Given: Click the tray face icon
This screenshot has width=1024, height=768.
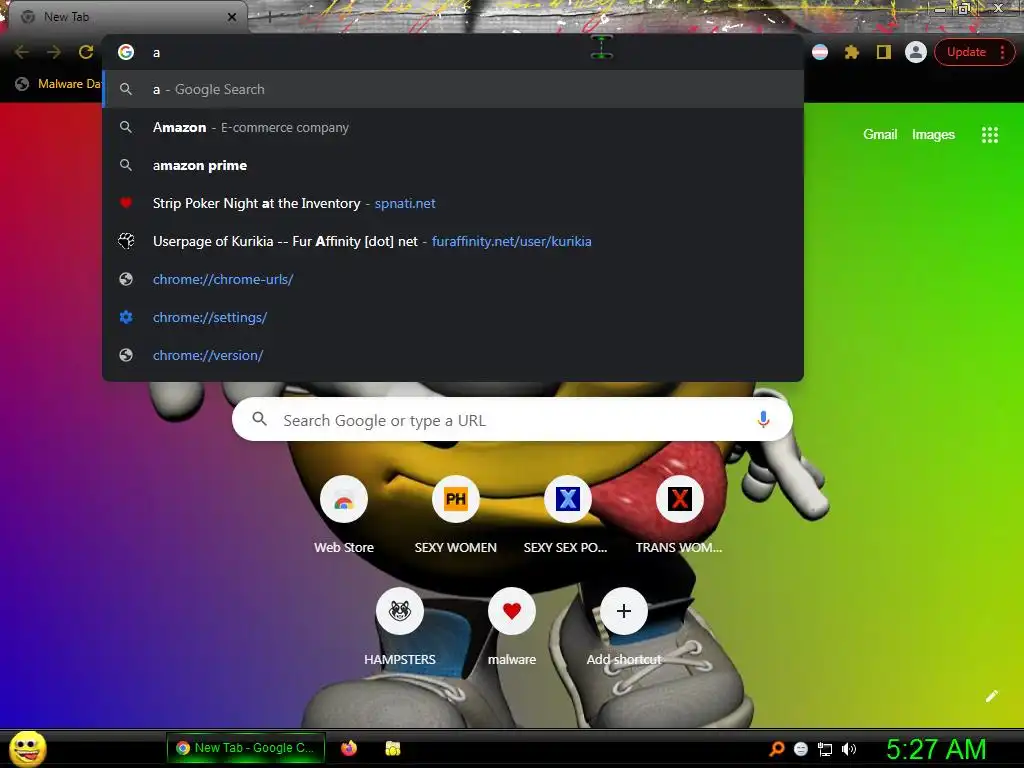Looking at the screenshot, I should 801,750.
